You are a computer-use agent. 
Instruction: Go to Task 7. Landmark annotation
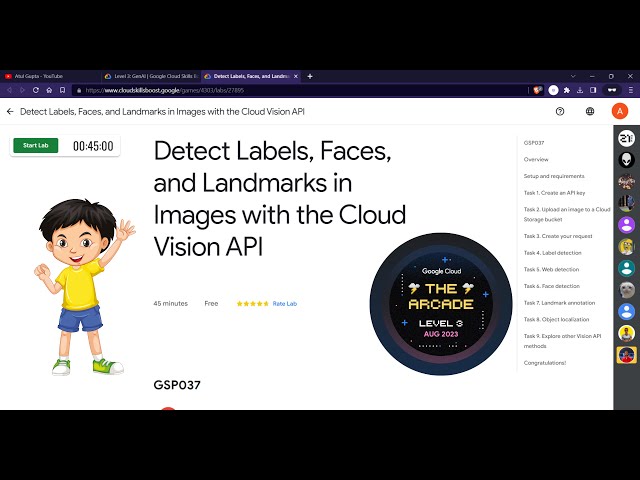559,303
